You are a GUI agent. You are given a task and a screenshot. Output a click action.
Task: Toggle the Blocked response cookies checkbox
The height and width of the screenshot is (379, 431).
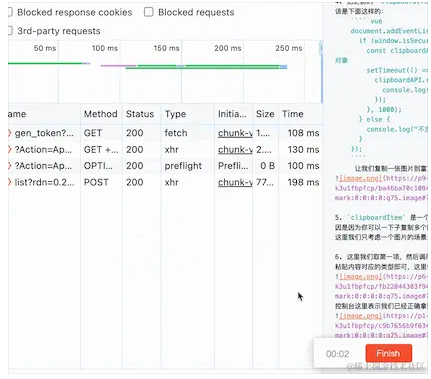click(x=10, y=12)
